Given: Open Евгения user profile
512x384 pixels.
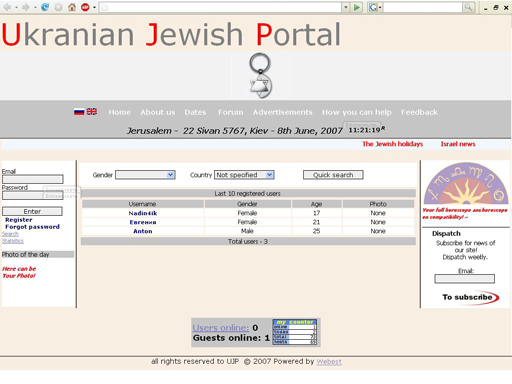Looking at the screenshot, I should click(143, 222).
